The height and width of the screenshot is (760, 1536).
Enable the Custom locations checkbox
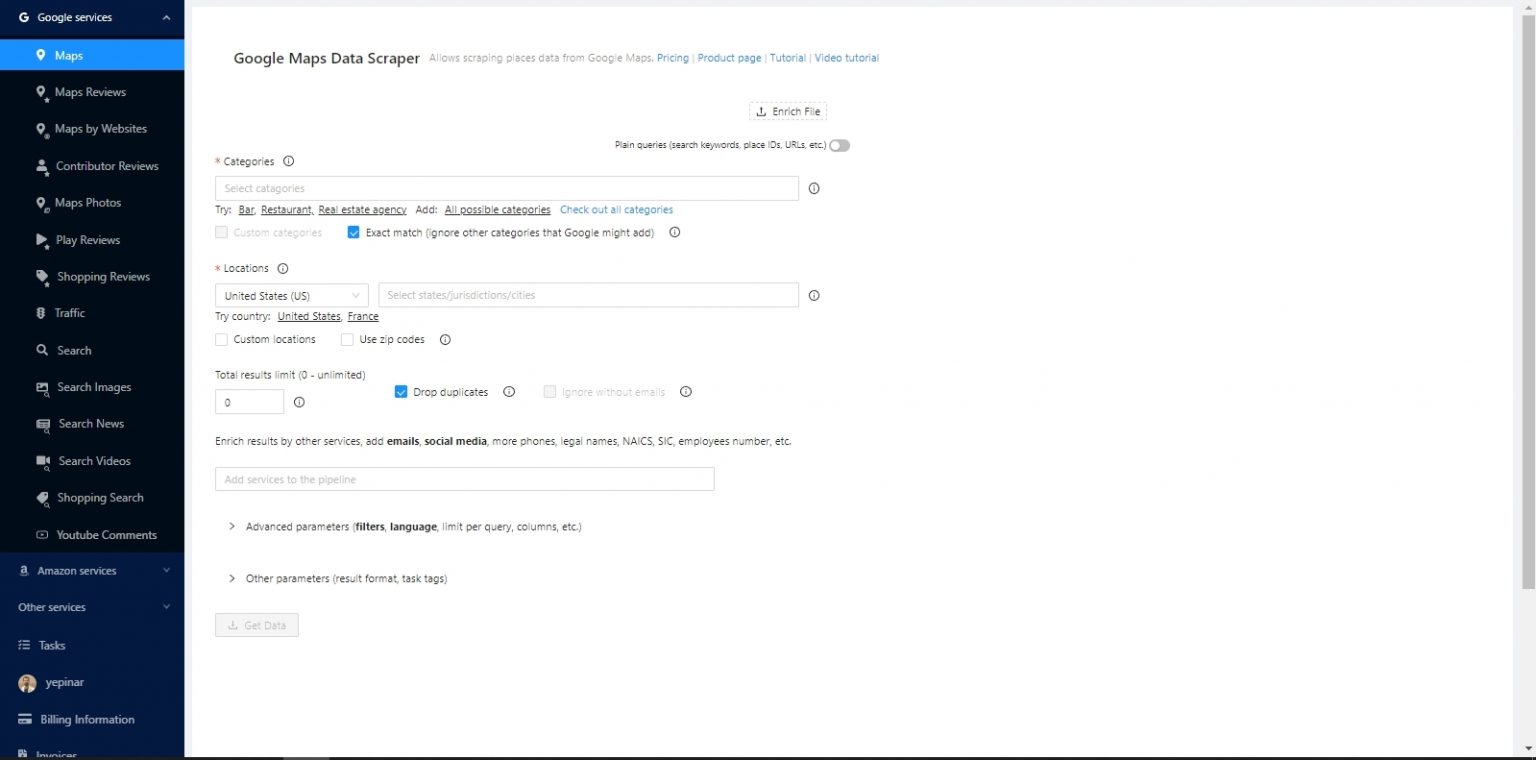[221, 339]
